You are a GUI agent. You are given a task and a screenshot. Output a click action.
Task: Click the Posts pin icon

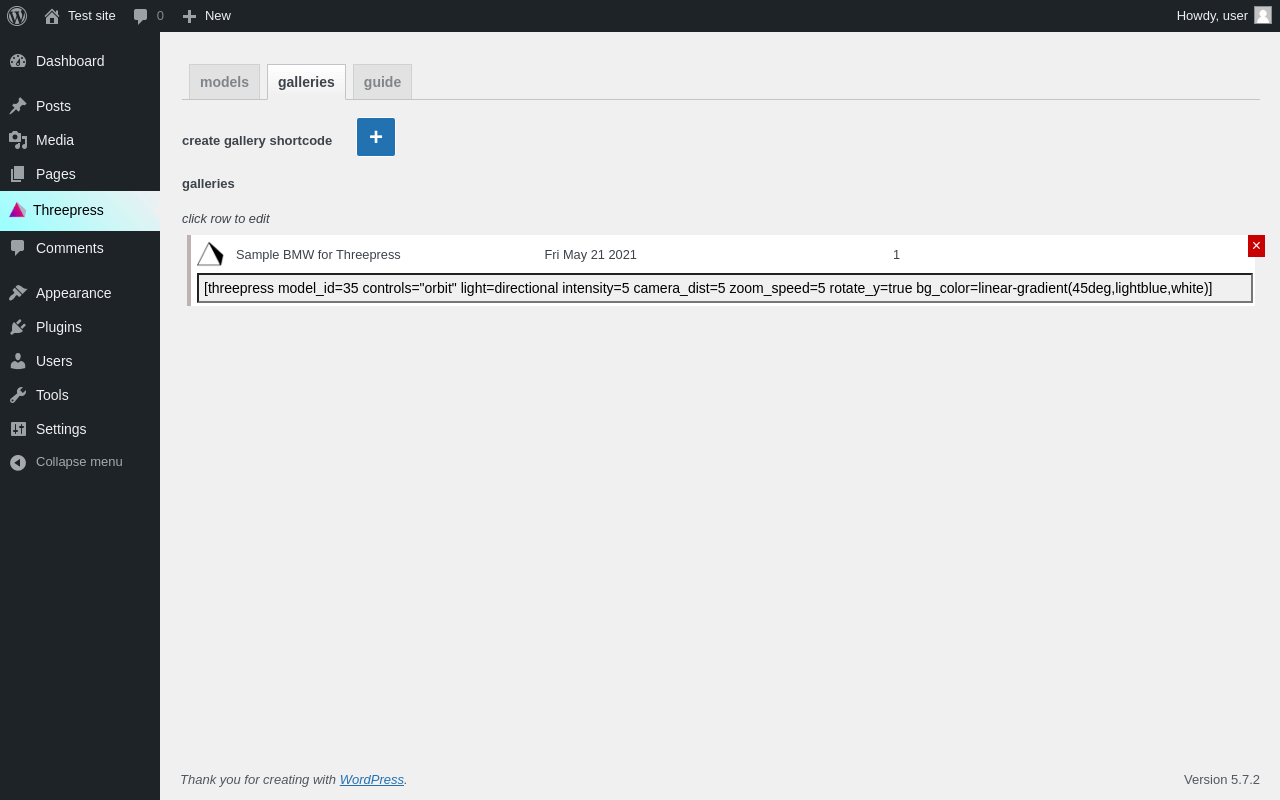click(x=18, y=106)
